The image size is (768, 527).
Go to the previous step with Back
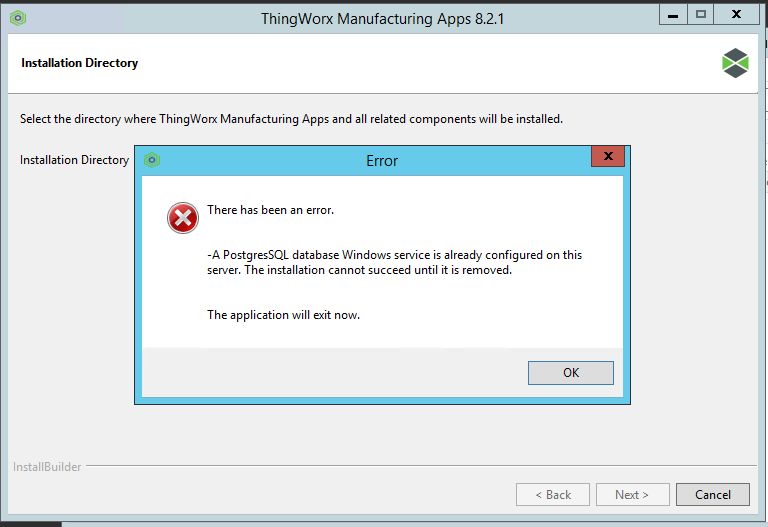[552, 494]
